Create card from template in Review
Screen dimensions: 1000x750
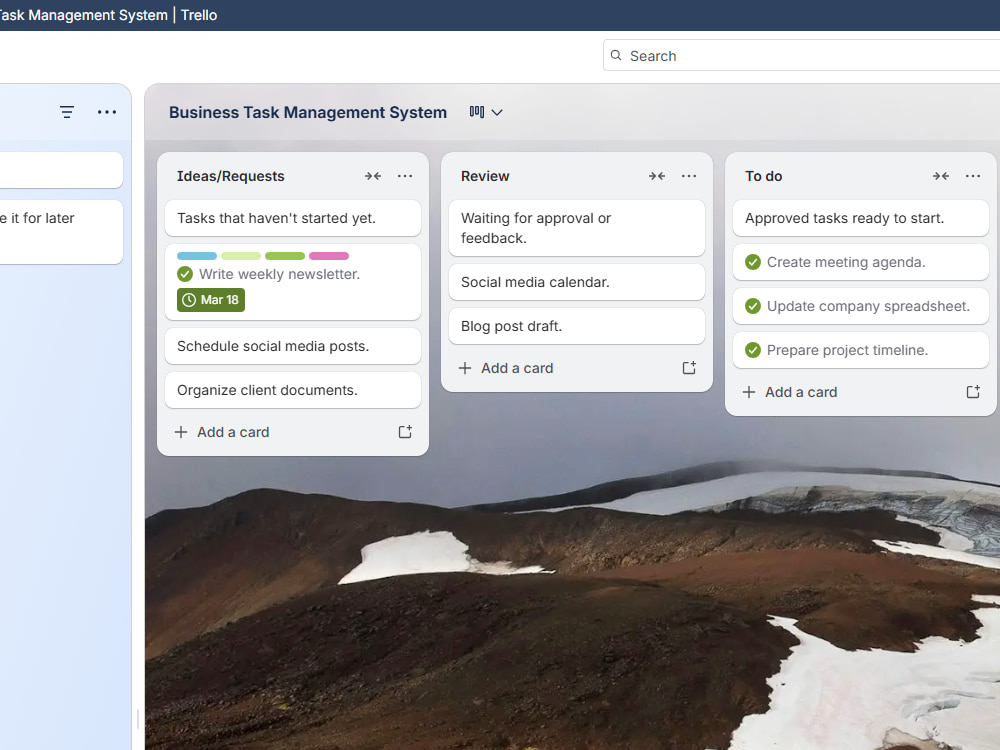click(x=689, y=368)
